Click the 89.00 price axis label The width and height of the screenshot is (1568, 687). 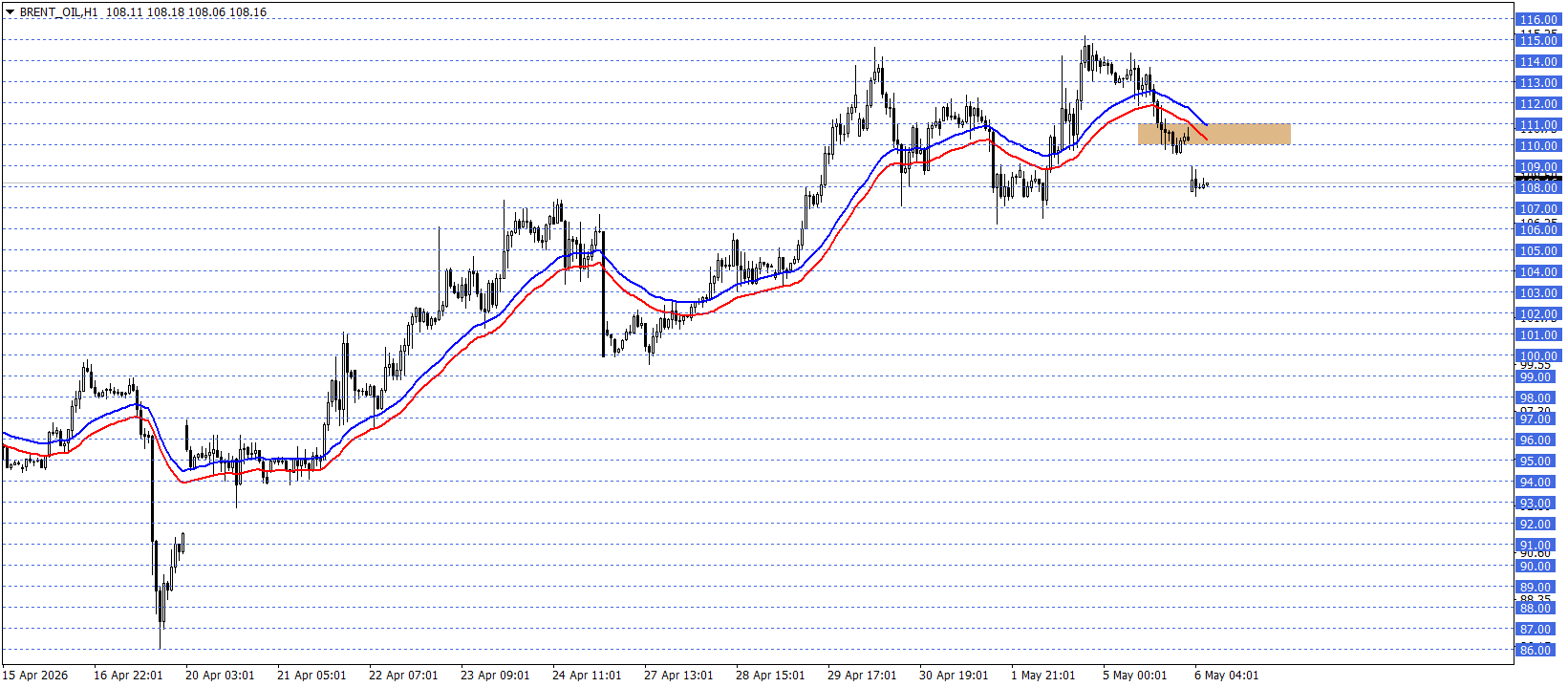pyautogui.click(x=1536, y=587)
